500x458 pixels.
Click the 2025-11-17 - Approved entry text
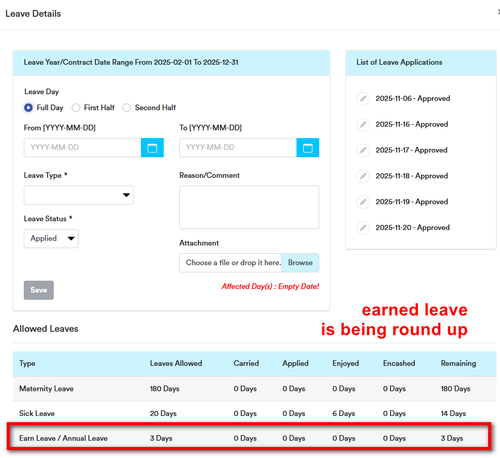pyautogui.click(x=411, y=150)
